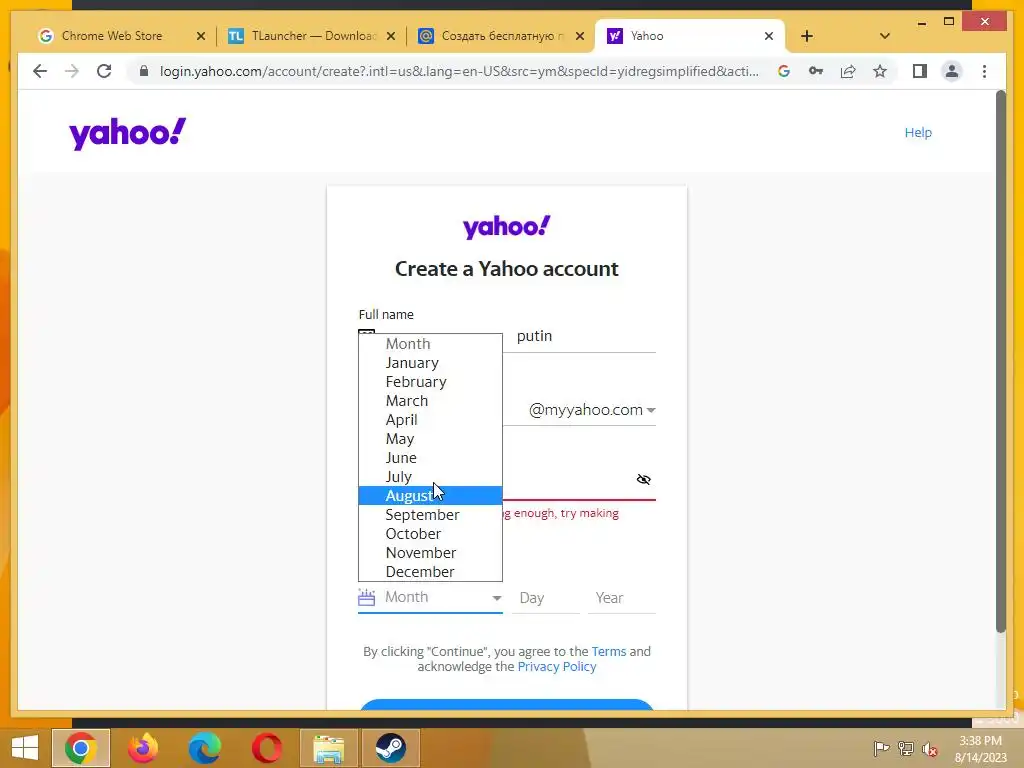This screenshot has width=1024, height=768.
Task: Click the browser forward arrow
Action: [x=72, y=71]
